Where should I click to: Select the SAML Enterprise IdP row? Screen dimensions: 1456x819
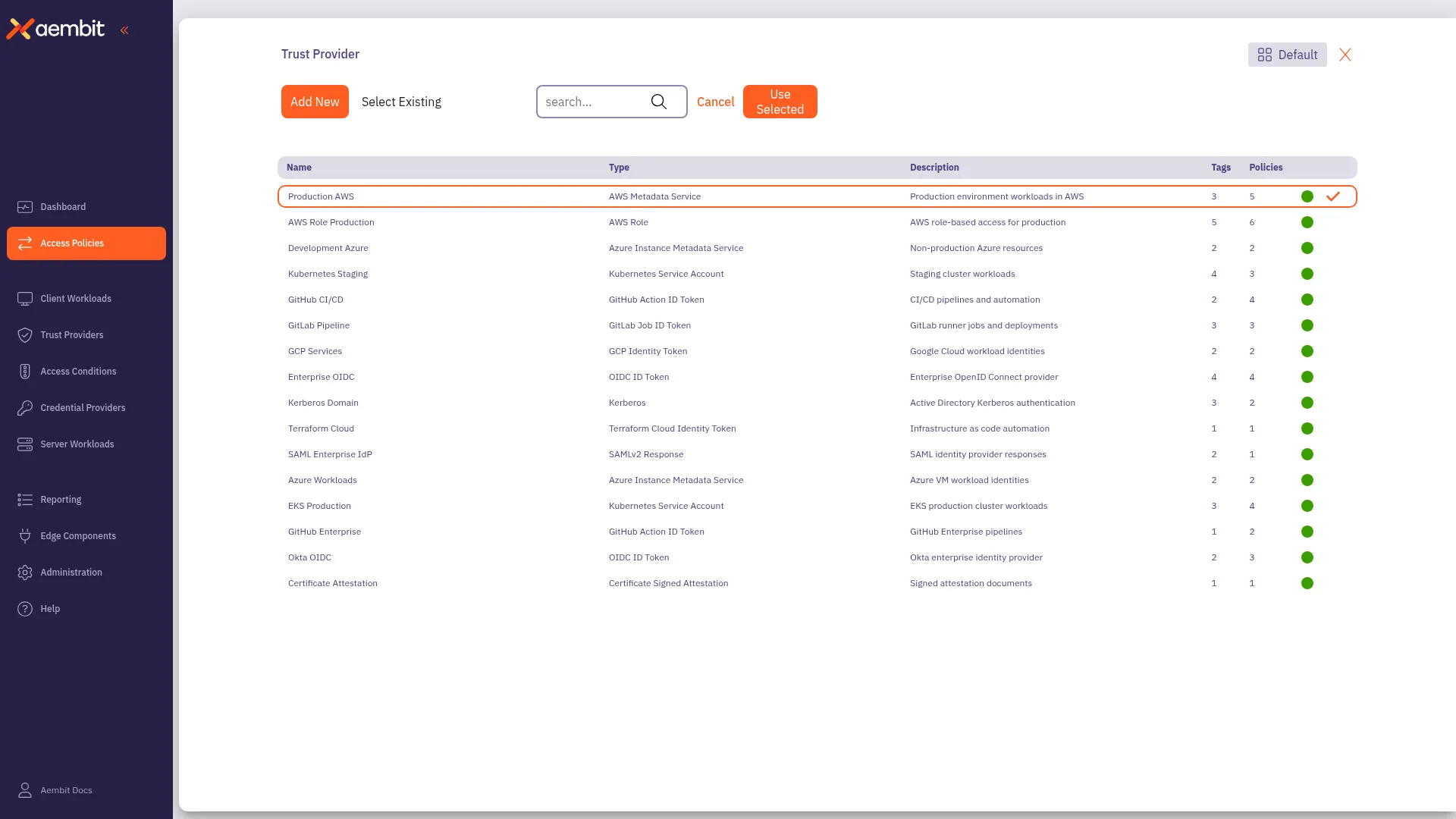tap(817, 454)
